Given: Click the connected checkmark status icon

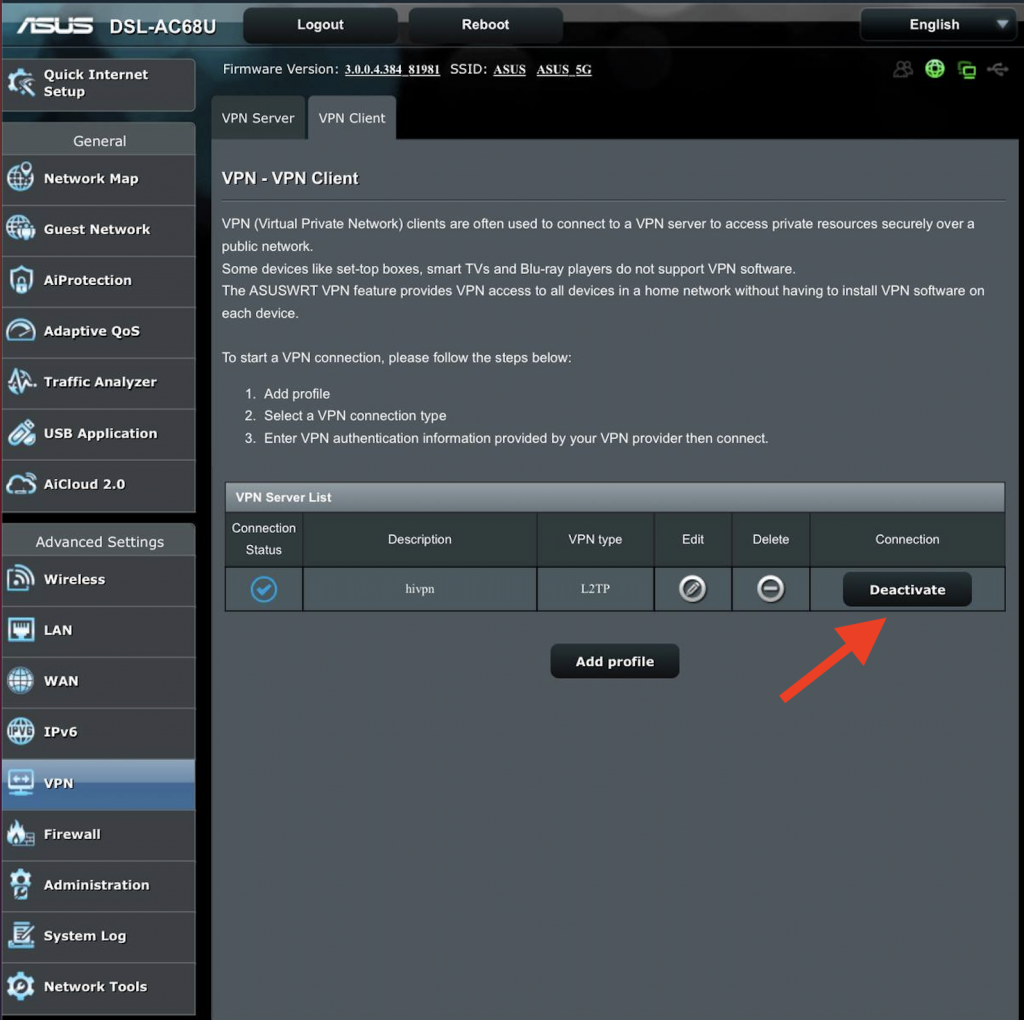Looking at the screenshot, I should pyautogui.click(x=264, y=589).
